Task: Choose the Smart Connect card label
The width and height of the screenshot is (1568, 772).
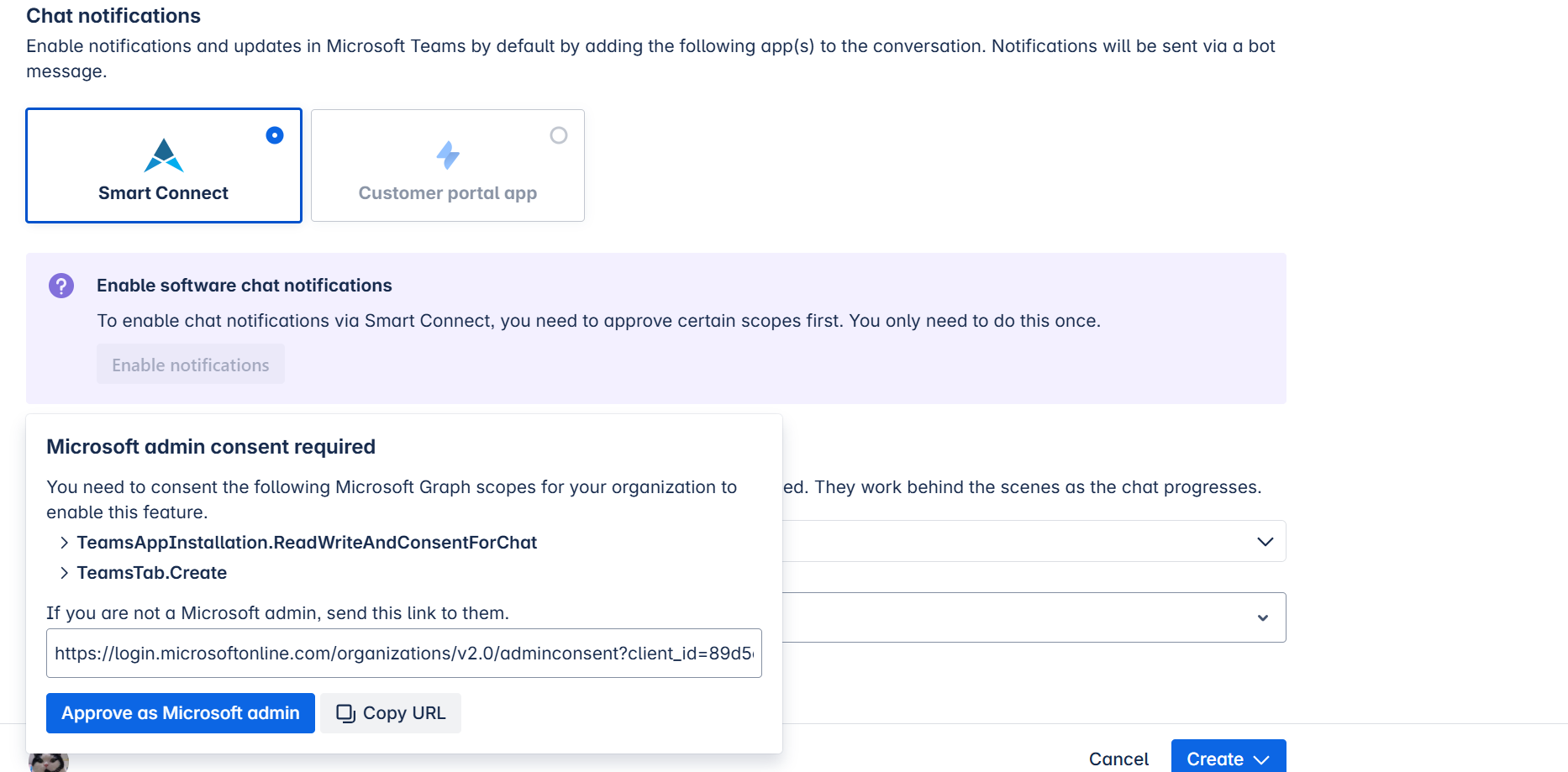Action: point(163,193)
